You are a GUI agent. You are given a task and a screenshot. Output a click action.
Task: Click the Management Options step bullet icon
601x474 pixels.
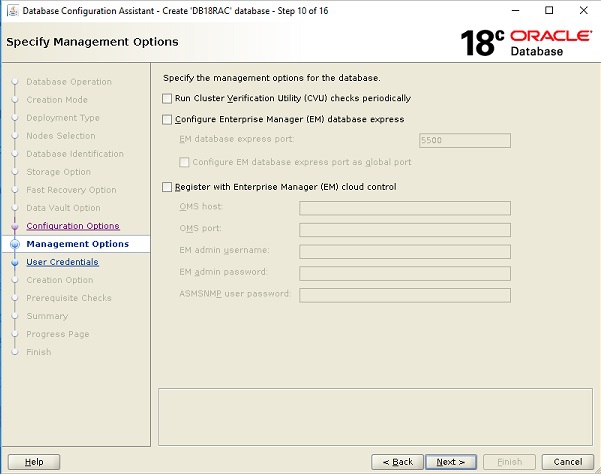coord(15,244)
